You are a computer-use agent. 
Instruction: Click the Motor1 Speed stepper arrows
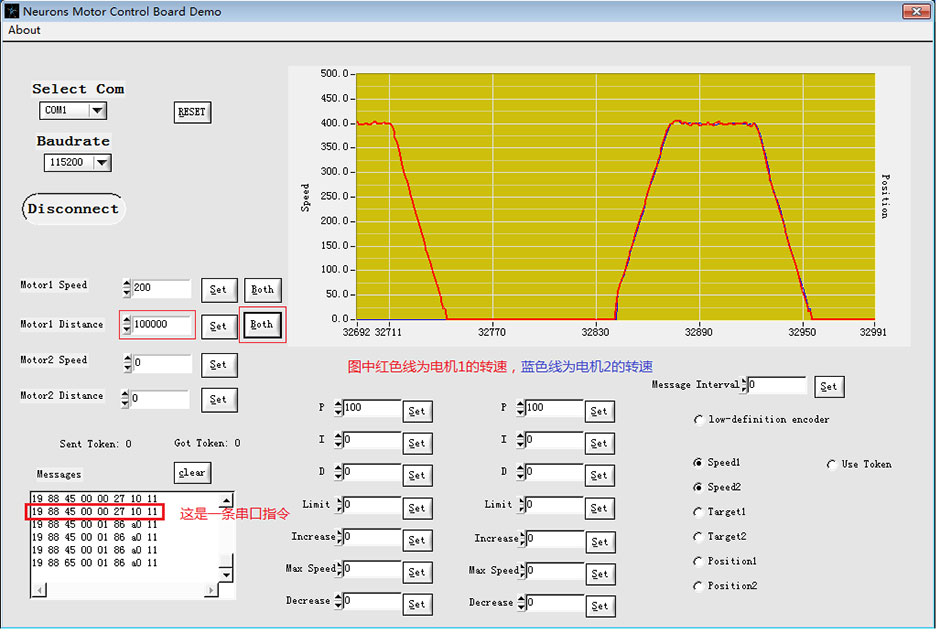coord(126,288)
